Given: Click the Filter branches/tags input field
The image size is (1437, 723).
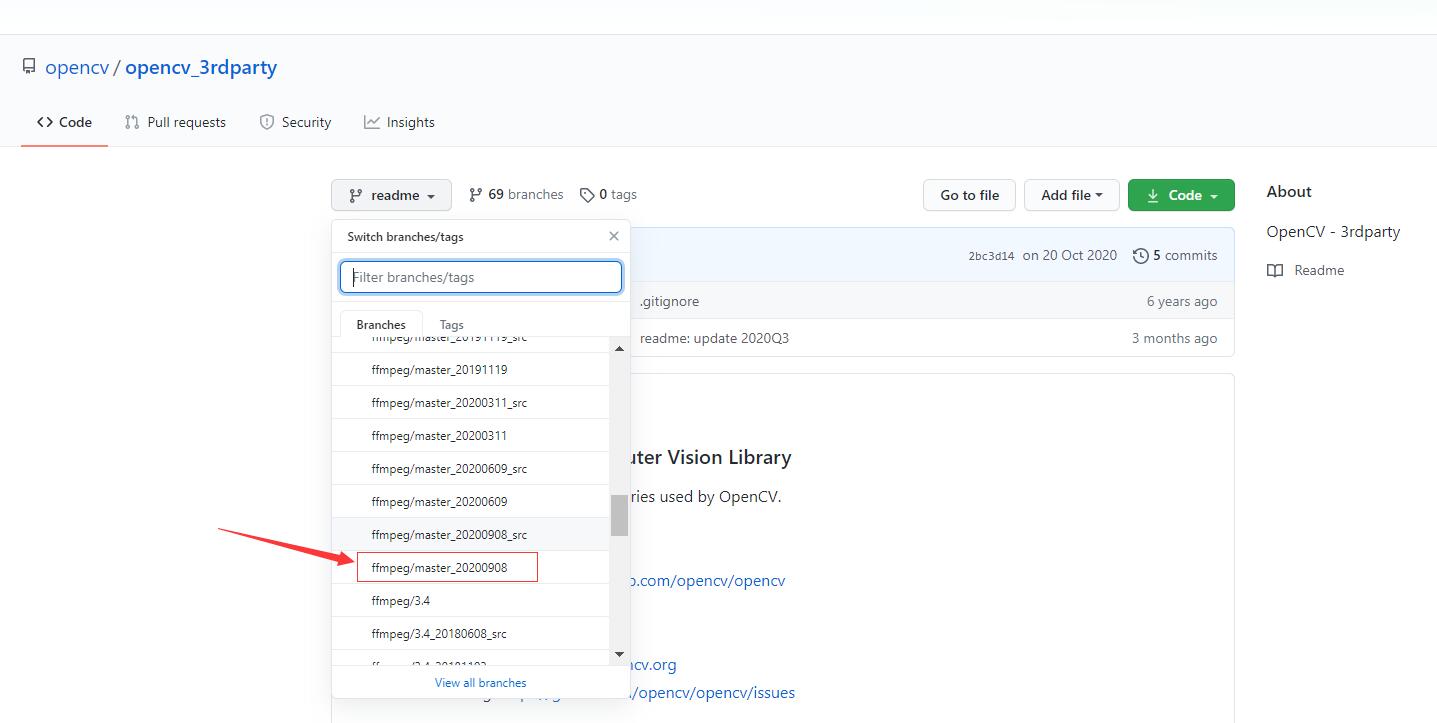Looking at the screenshot, I should 480,277.
